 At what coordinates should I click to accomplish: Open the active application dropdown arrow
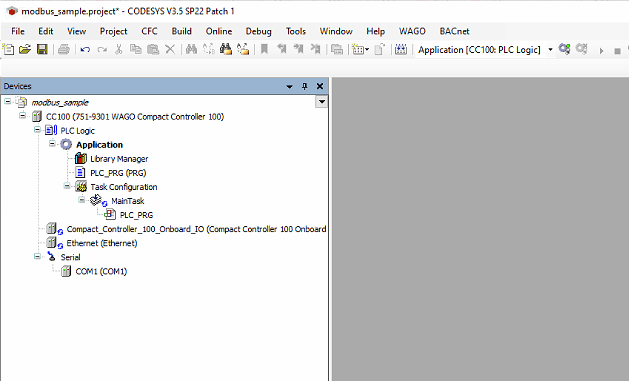pos(550,50)
